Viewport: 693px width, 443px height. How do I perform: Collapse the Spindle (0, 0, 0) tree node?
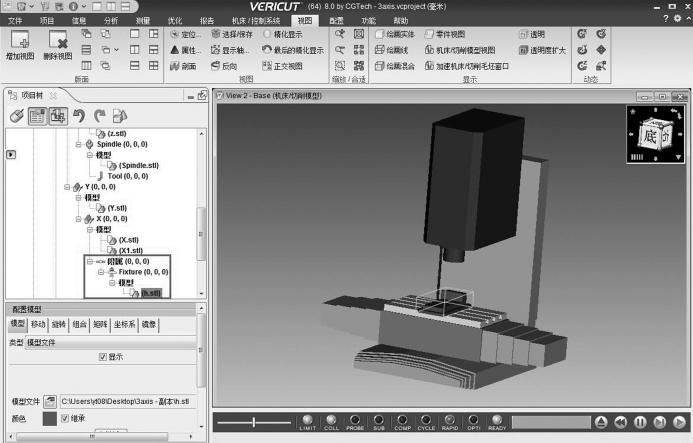(x=77, y=144)
